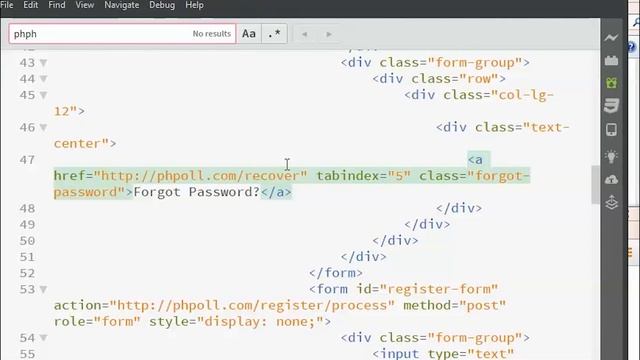Collapse code fold at line 44
Screen dimensions: 640x360
pos(43,79)
